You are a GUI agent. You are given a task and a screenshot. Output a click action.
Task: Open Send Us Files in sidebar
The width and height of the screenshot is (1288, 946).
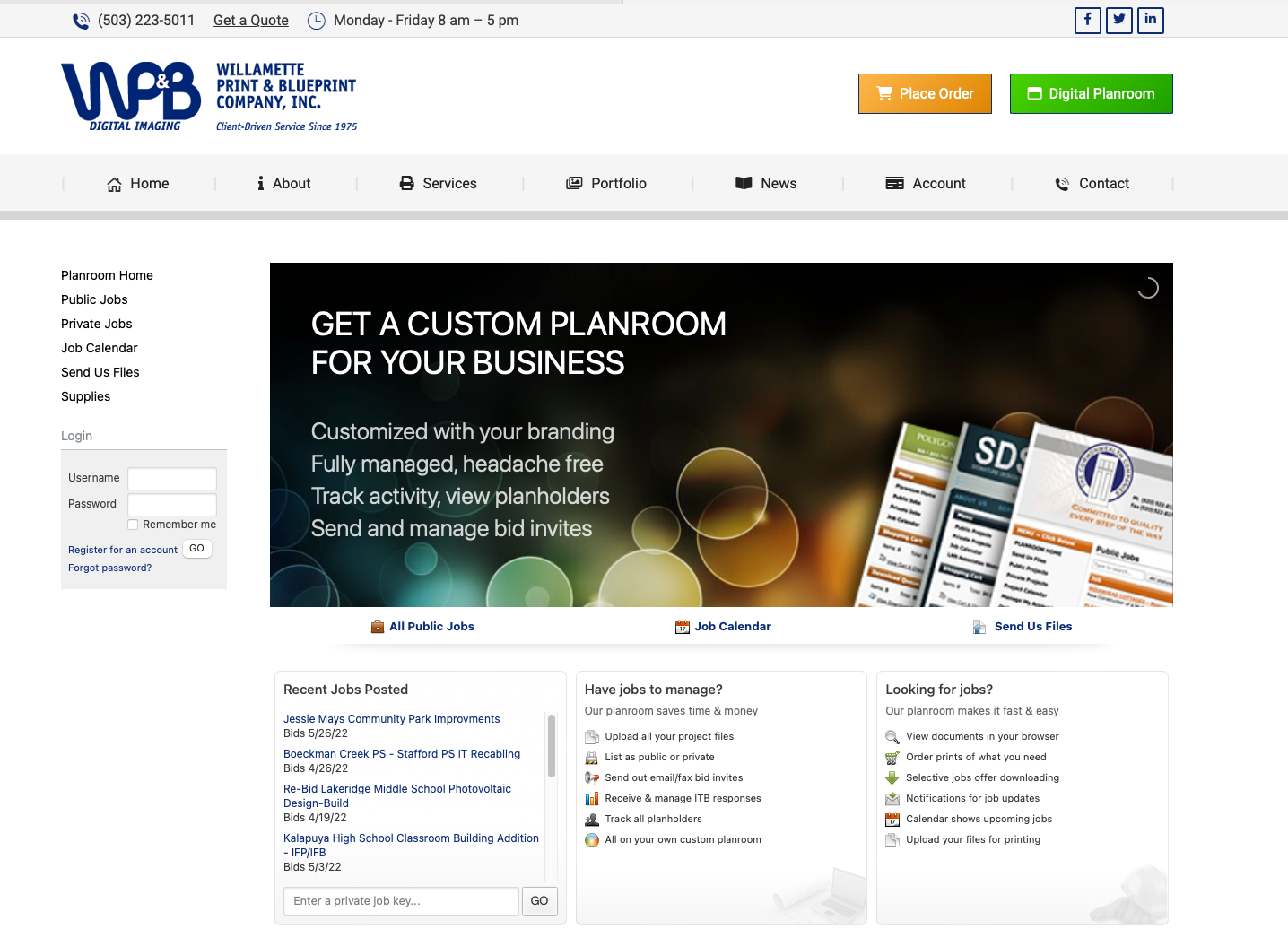pos(100,372)
